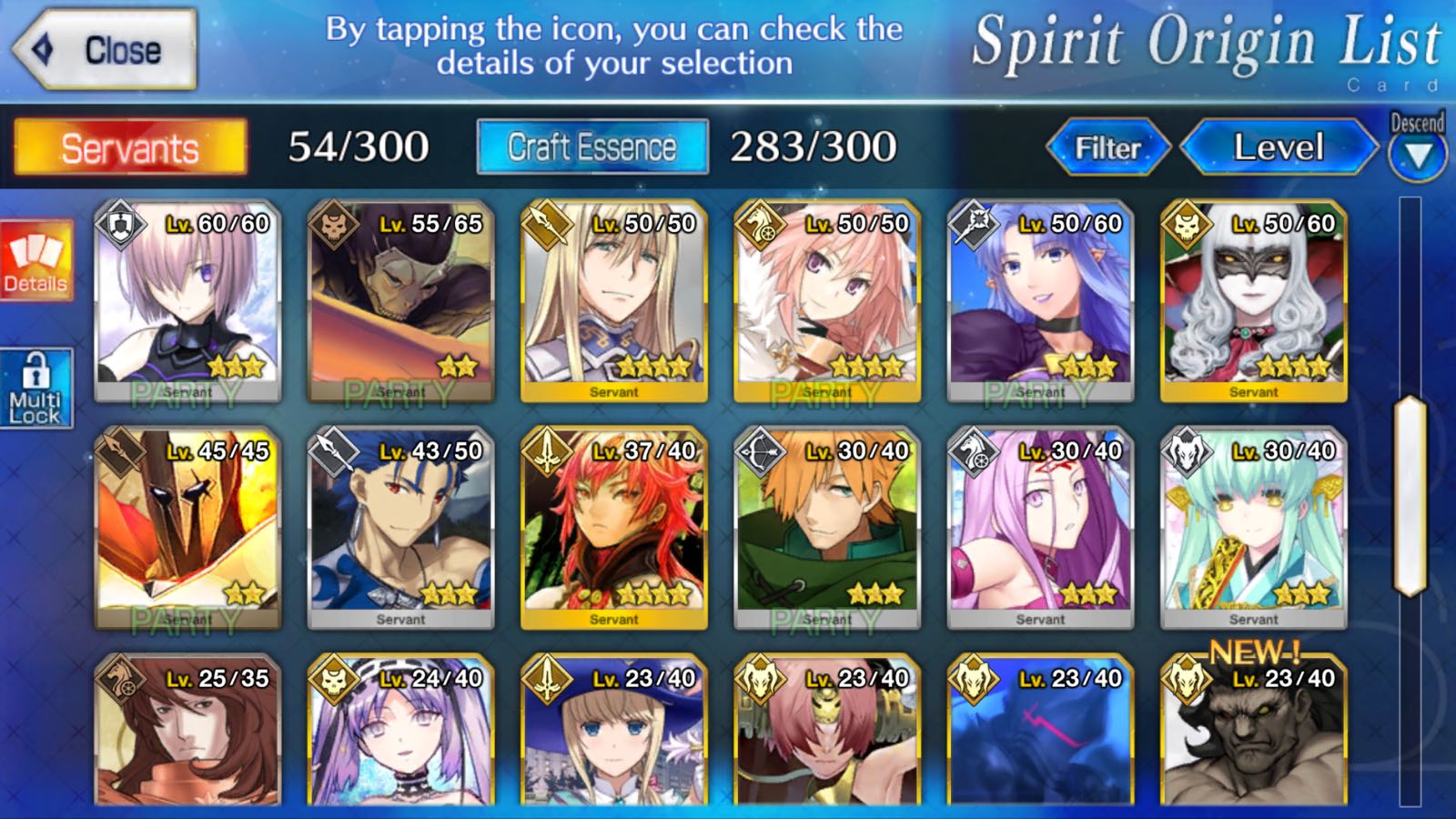
Task: Switch to the Craft Essence tab
Action: point(592,147)
